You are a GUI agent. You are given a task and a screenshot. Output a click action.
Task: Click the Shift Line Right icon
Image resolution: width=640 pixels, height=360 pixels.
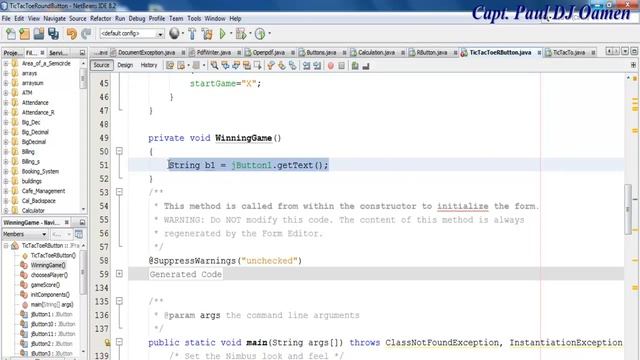(x=317, y=66)
